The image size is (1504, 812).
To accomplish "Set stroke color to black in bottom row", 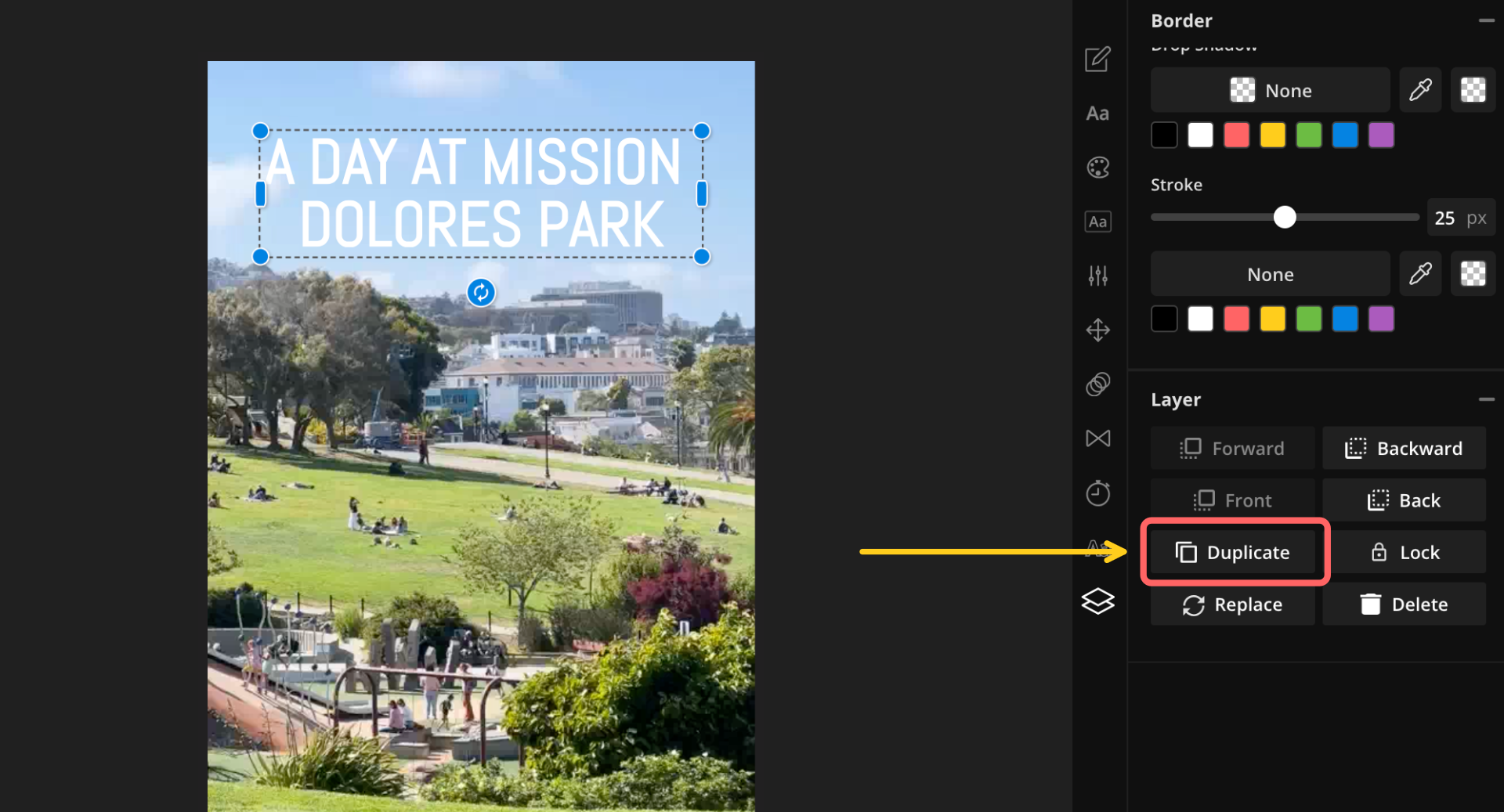I will (1164, 319).
